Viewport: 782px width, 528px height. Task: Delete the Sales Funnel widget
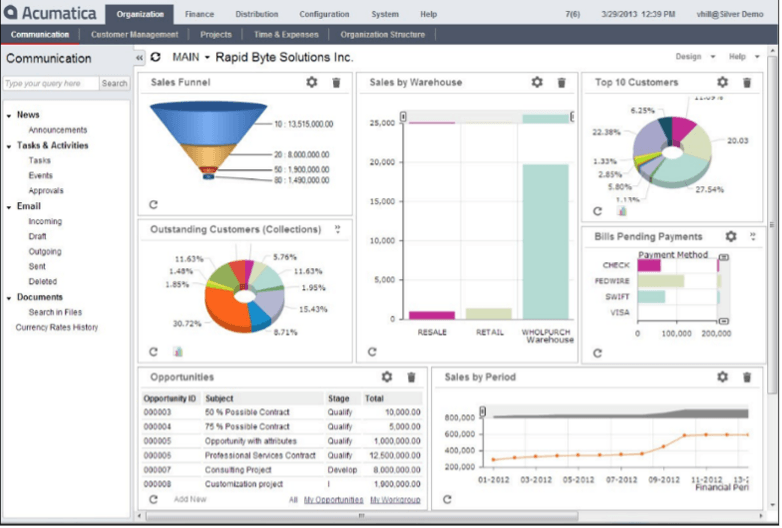coord(337,82)
